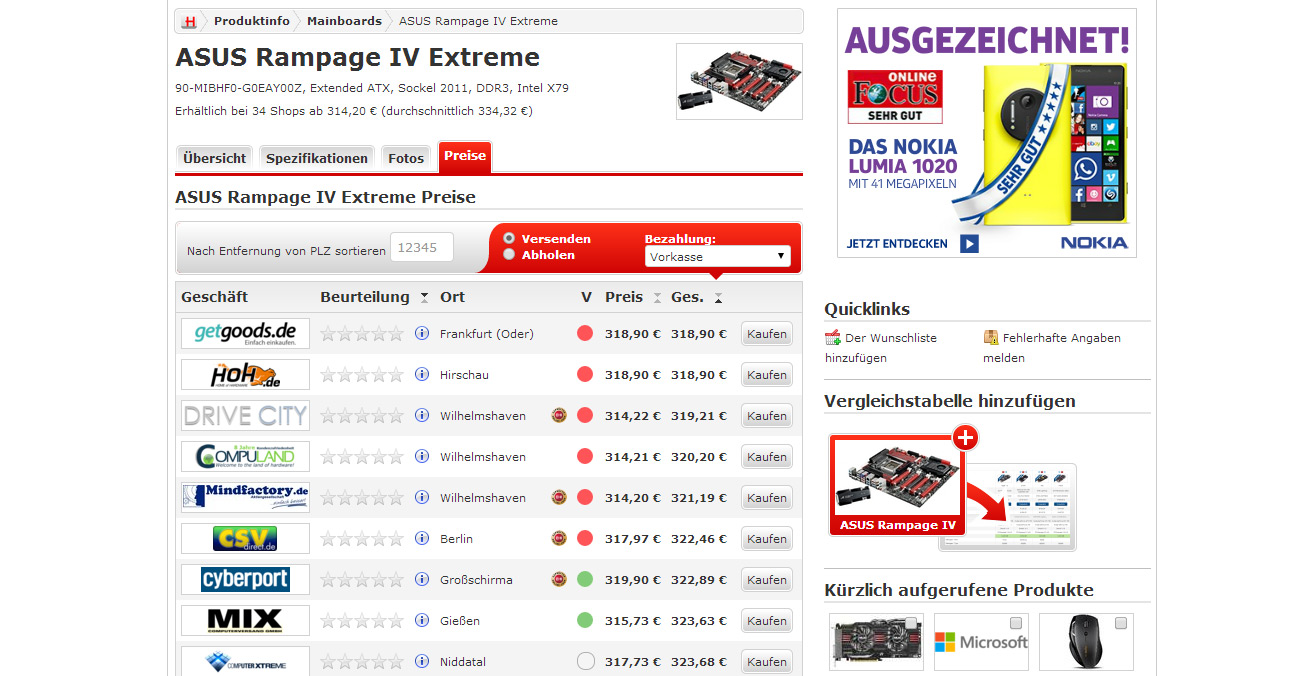
Task: Open the mainboard product thumbnail
Action: coord(739,82)
